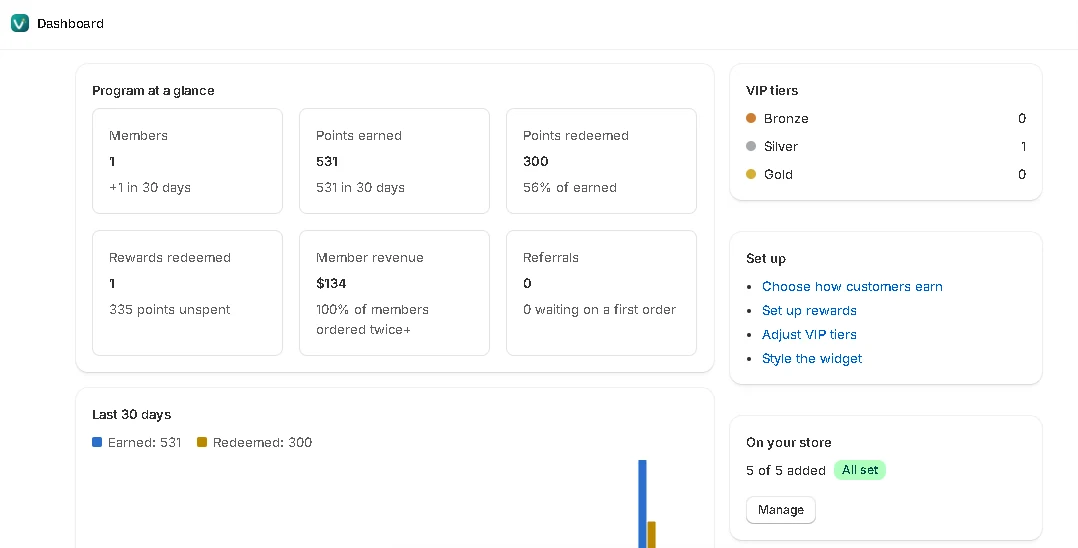Click the 'Gold' tier label

(778, 175)
